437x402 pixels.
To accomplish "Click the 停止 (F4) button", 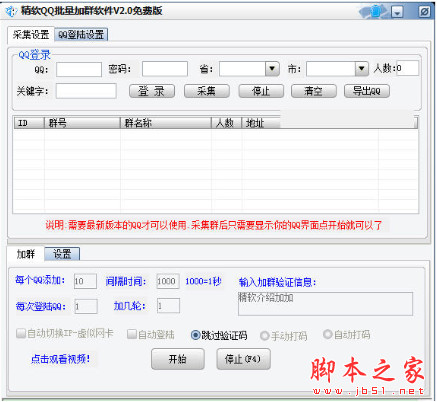I will 243,359.
